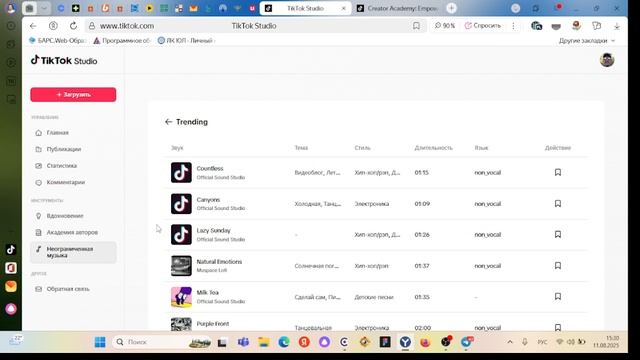Viewport: 640px width, 360px height.
Task: Bookmark the Milk Tea sound
Action: 558,296
